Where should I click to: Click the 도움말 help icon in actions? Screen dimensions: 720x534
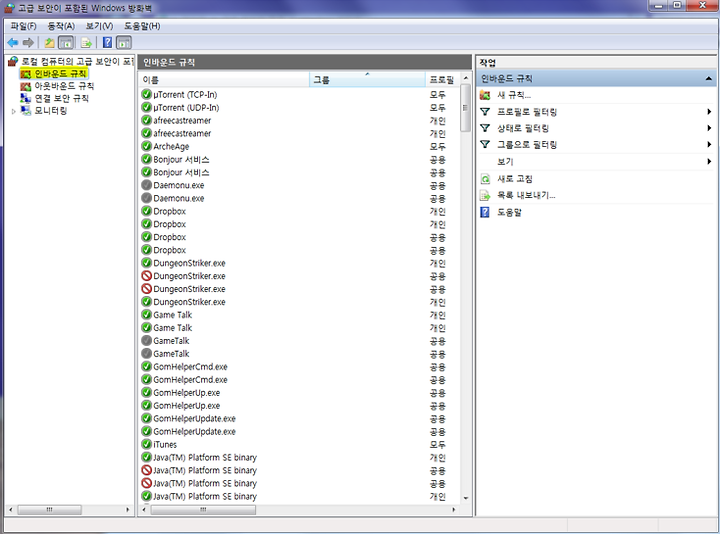click(x=485, y=212)
